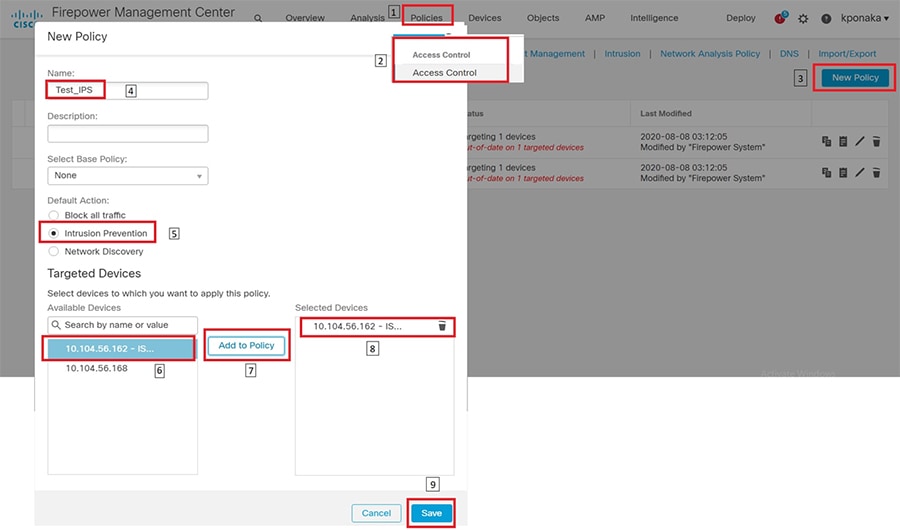This screenshot has height=530, width=900.
Task: Copy the second listed policy using its copy icon
Action: click(827, 172)
